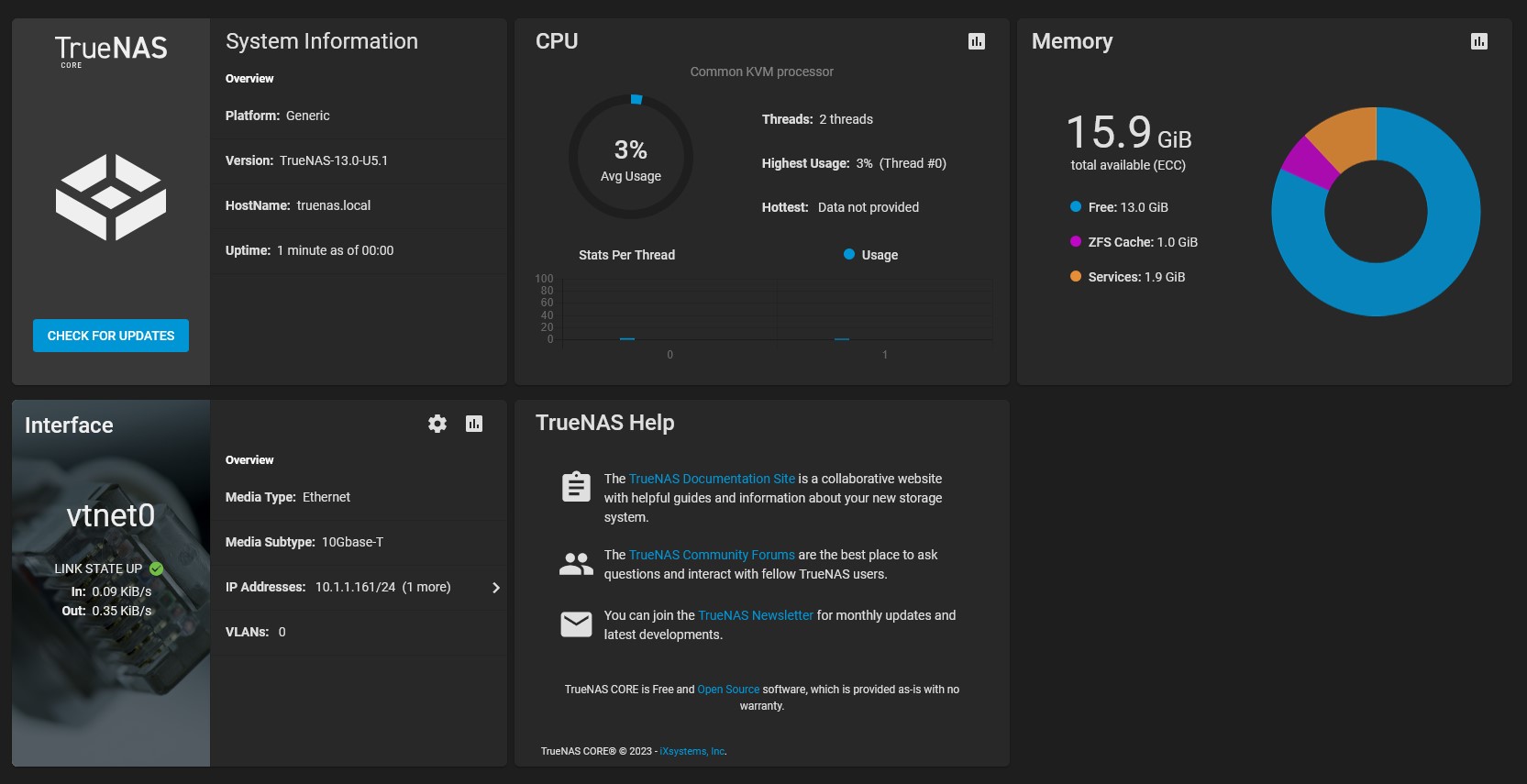Click Highest Usage 3% text
The height and width of the screenshot is (784, 1527).
(854, 163)
